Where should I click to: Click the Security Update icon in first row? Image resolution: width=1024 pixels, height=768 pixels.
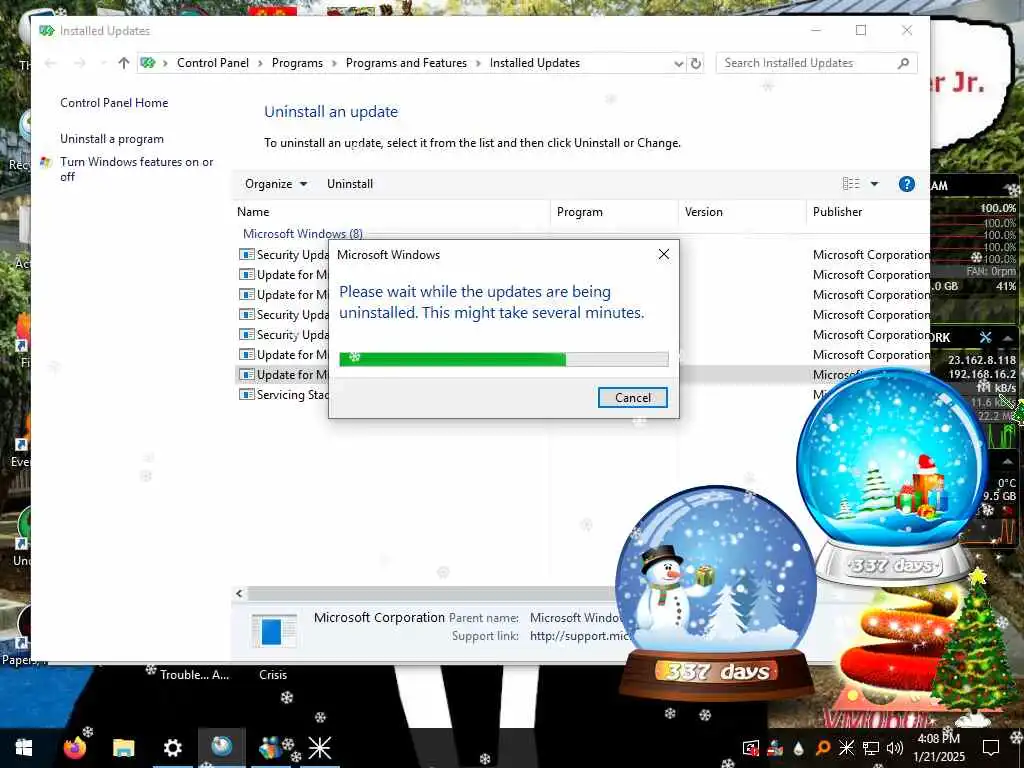pyautogui.click(x=247, y=254)
